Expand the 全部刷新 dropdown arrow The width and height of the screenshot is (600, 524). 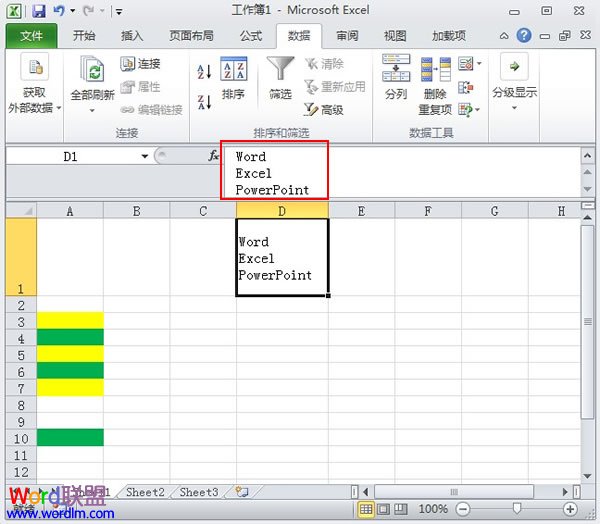coord(92,111)
